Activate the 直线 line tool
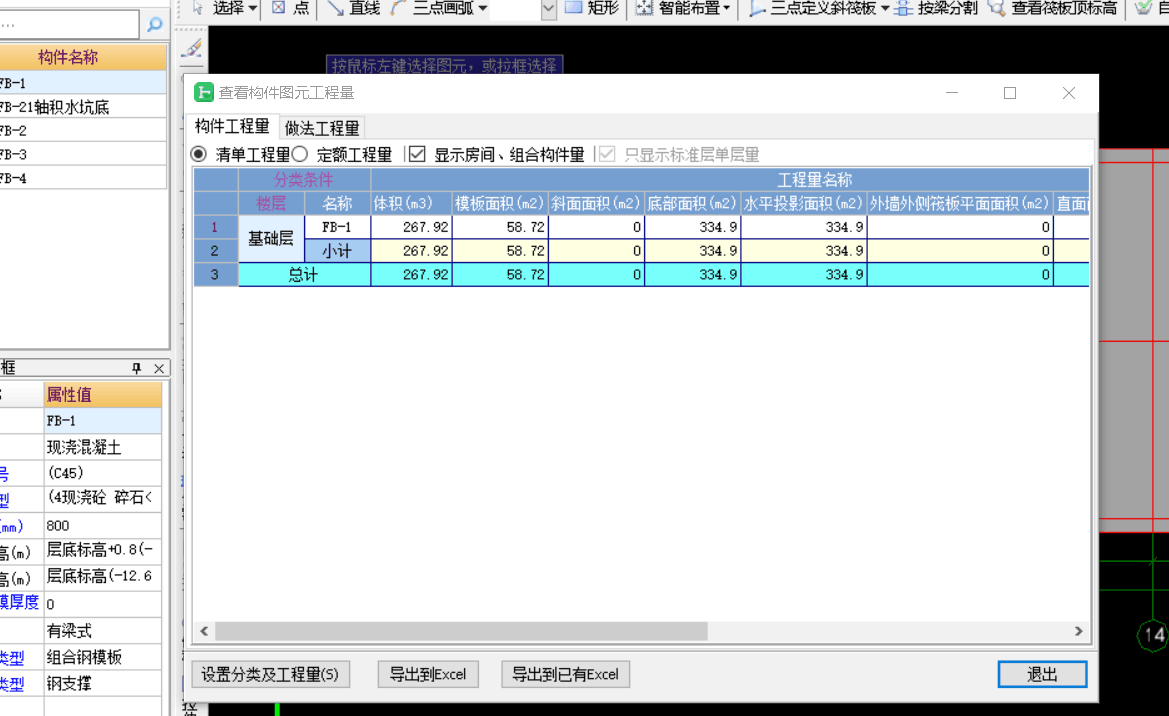The image size is (1169, 716). [x=355, y=8]
